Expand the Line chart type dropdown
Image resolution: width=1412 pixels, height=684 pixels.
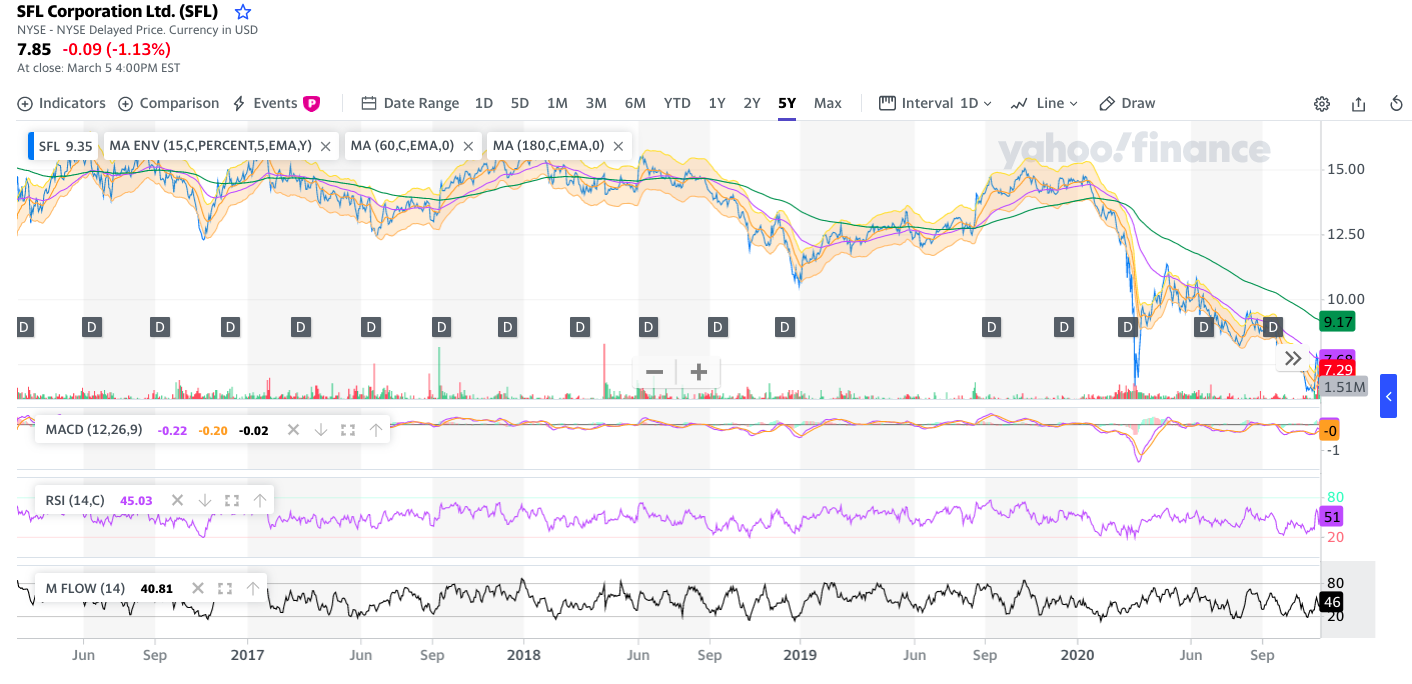click(x=1045, y=103)
